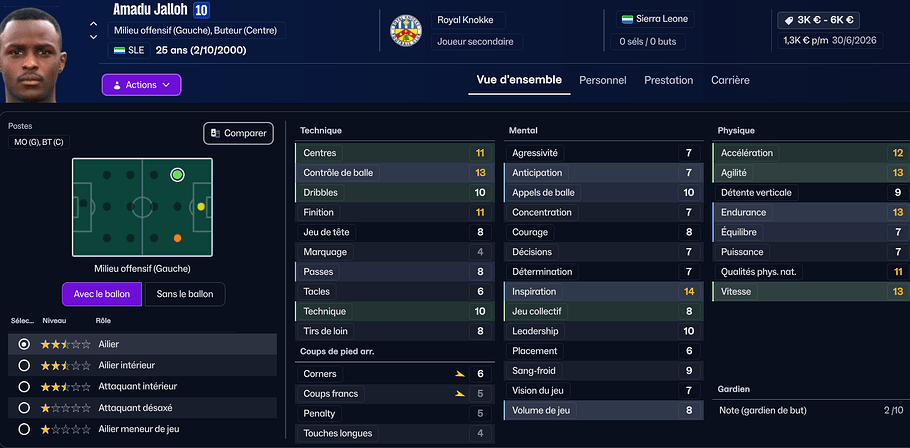Click the price tag value icon
This screenshot has height=448, width=910.
[788, 20]
